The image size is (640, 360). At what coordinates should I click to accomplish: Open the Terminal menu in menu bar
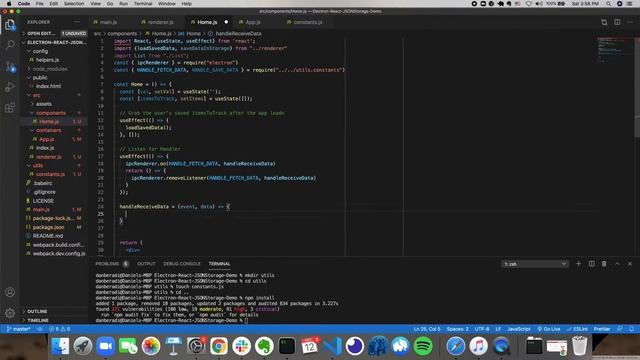click(143, 4)
